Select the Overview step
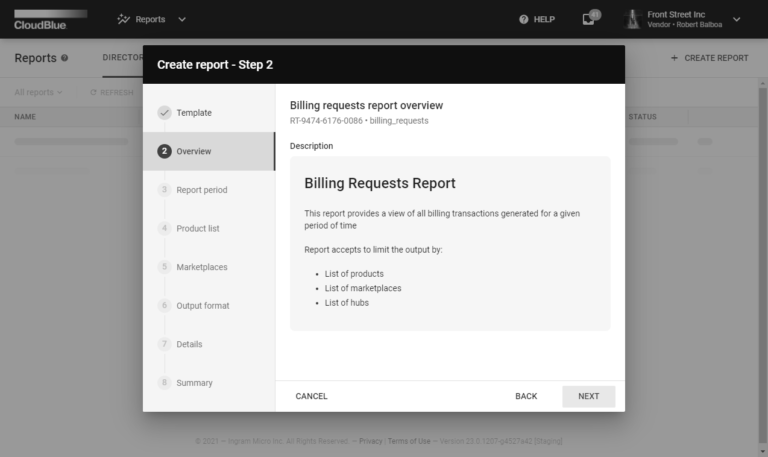 pos(209,151)
